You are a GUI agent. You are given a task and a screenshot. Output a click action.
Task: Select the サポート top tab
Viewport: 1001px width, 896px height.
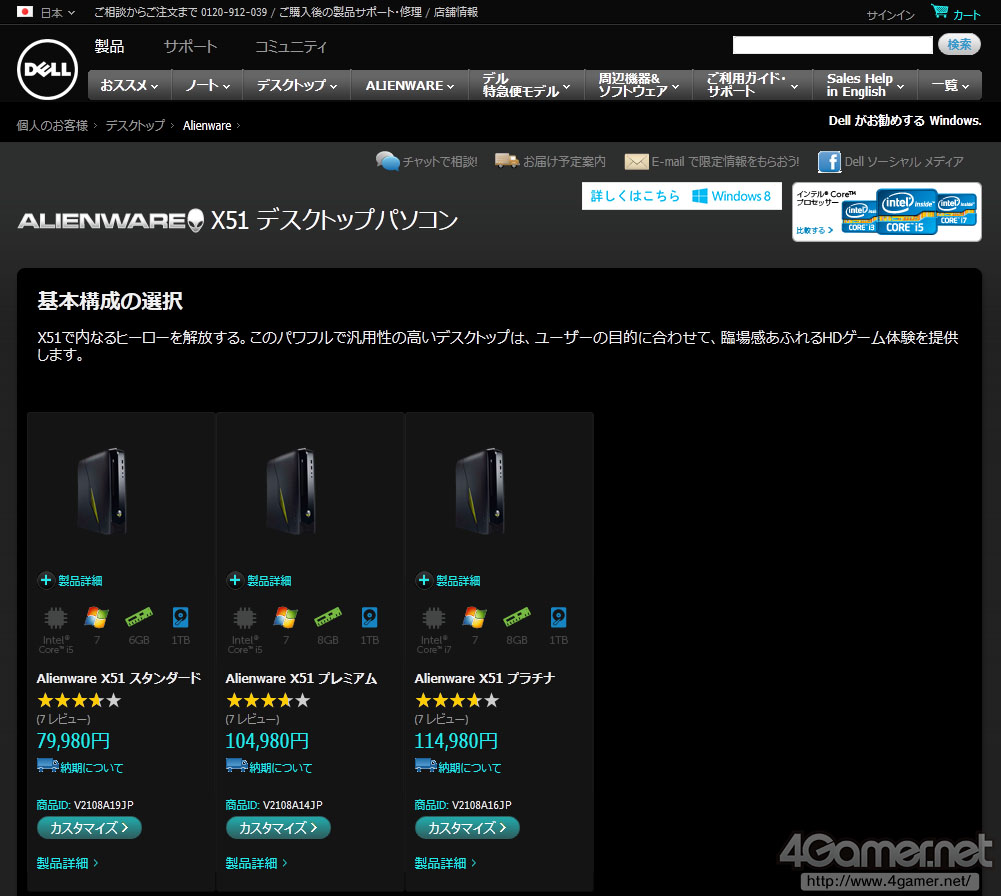(x=190, y=46)
